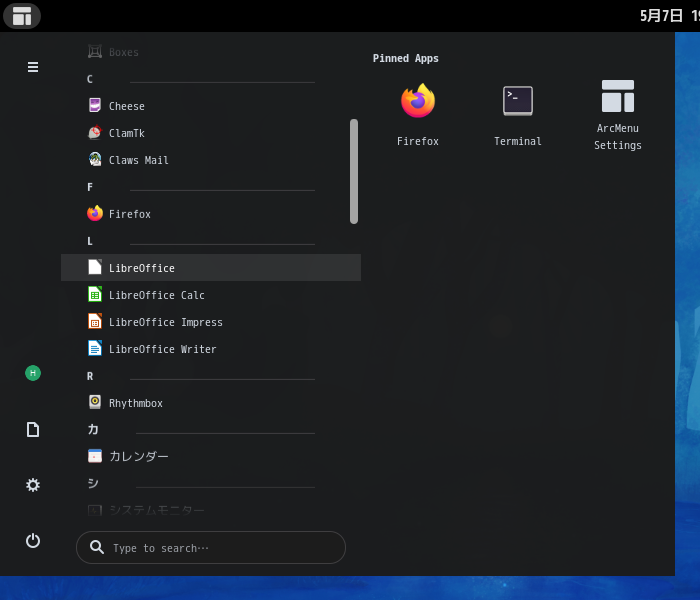Screen dimensions: 700x600
Task: Select the Rhythmbox entry text
Action: pyautogui.click(x=136, y=403)
